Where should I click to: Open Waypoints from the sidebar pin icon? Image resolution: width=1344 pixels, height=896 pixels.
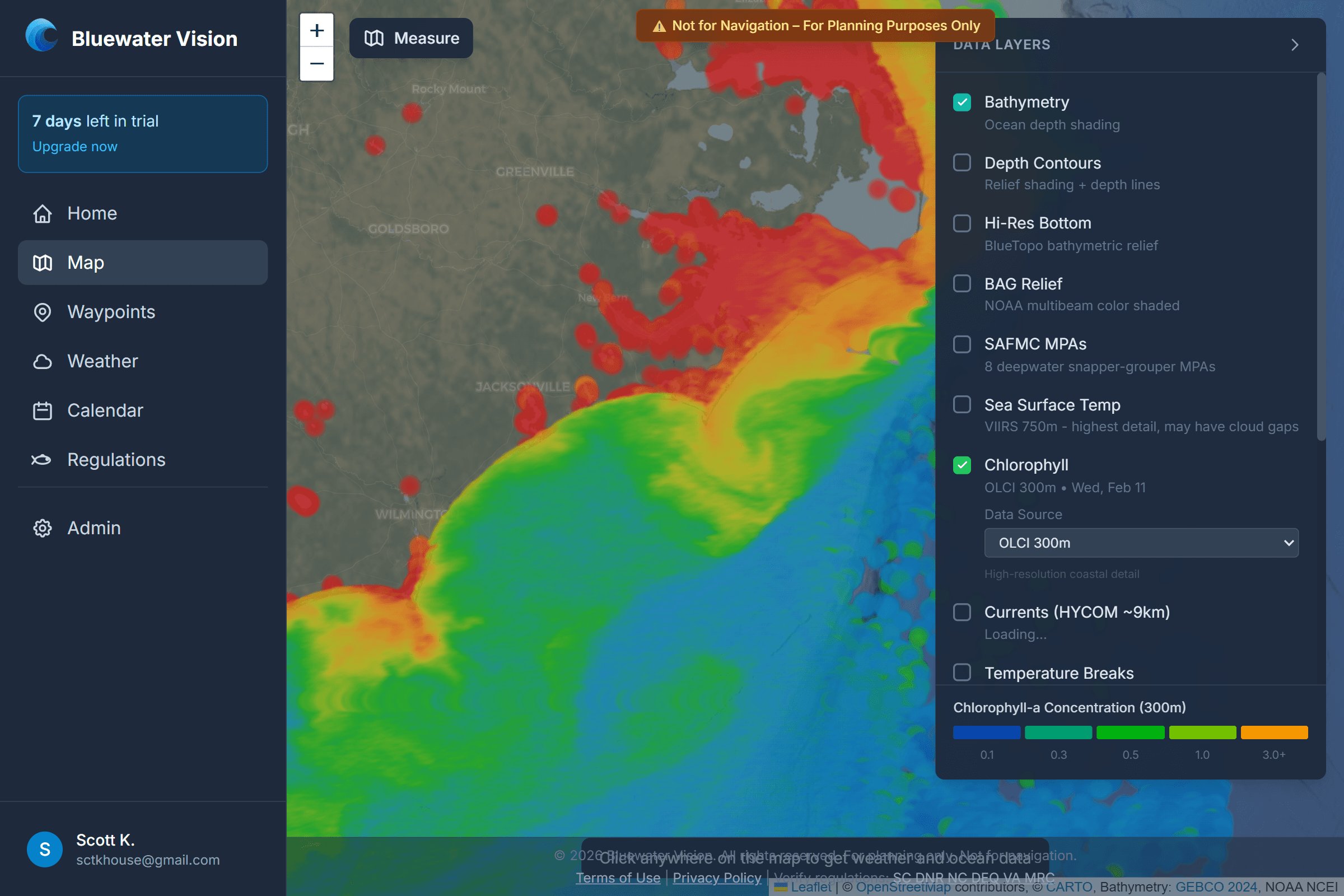point(41,312)
